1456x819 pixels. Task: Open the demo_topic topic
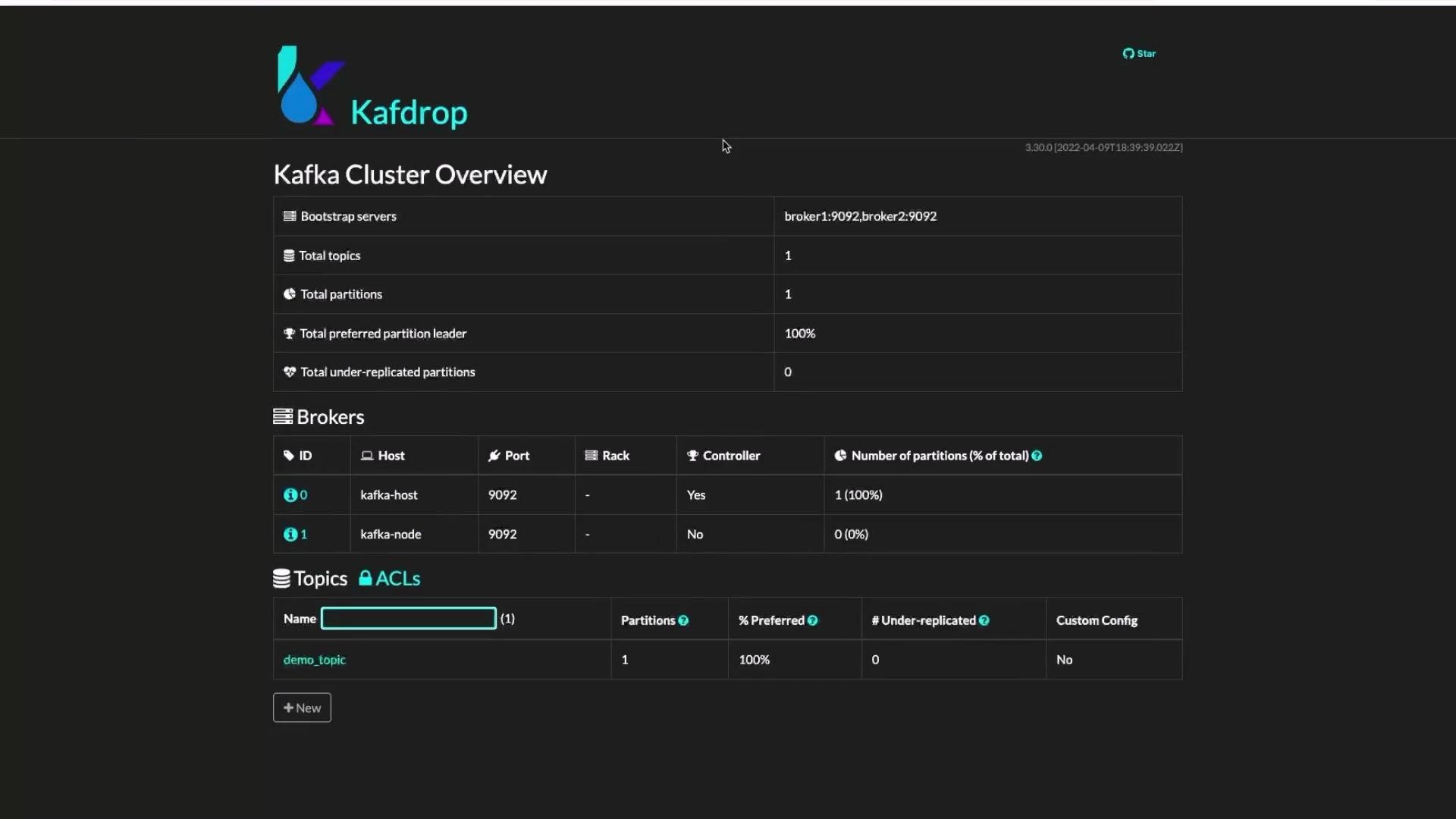tap(315, 660)
